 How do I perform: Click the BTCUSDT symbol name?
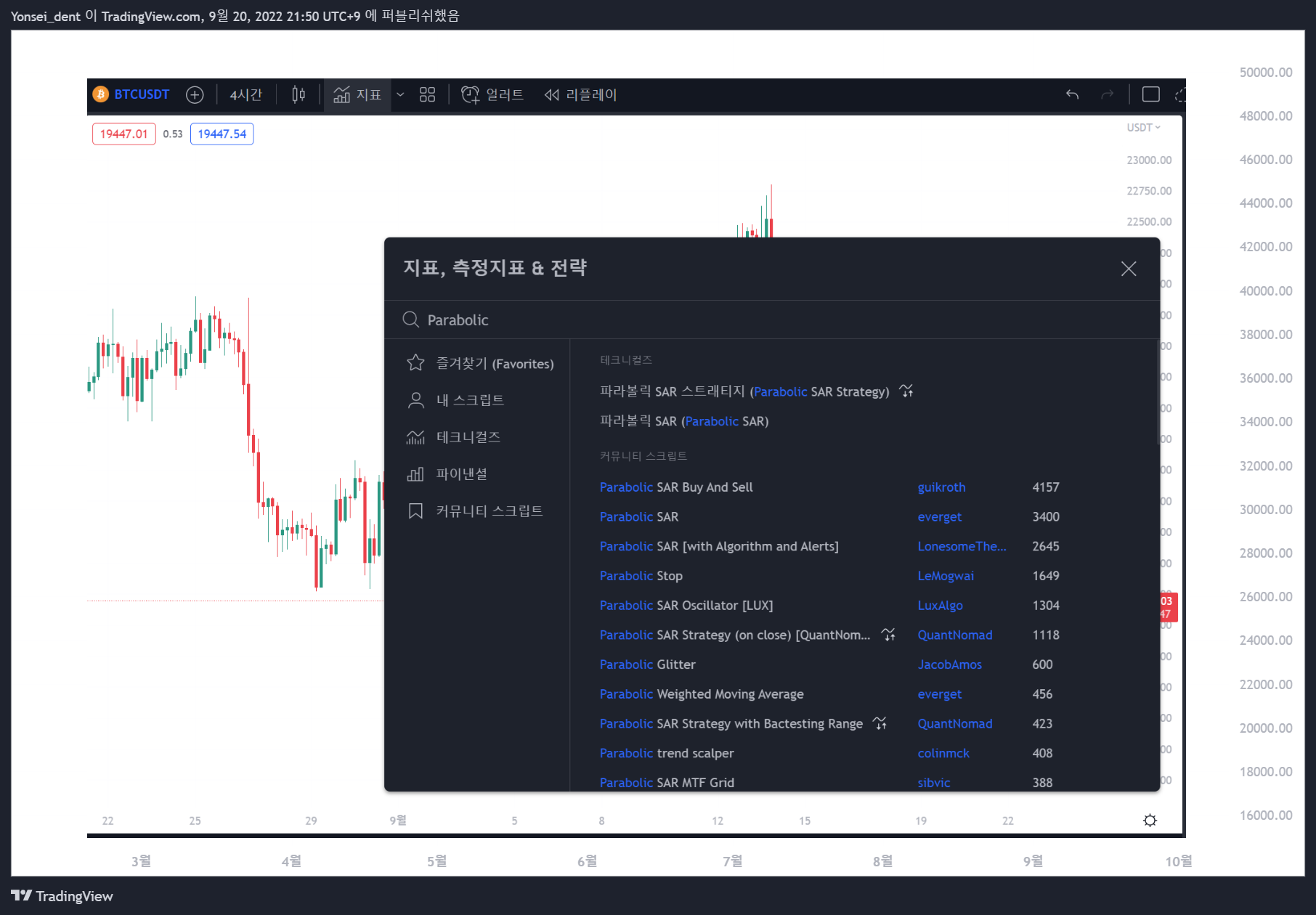[142, 94]
